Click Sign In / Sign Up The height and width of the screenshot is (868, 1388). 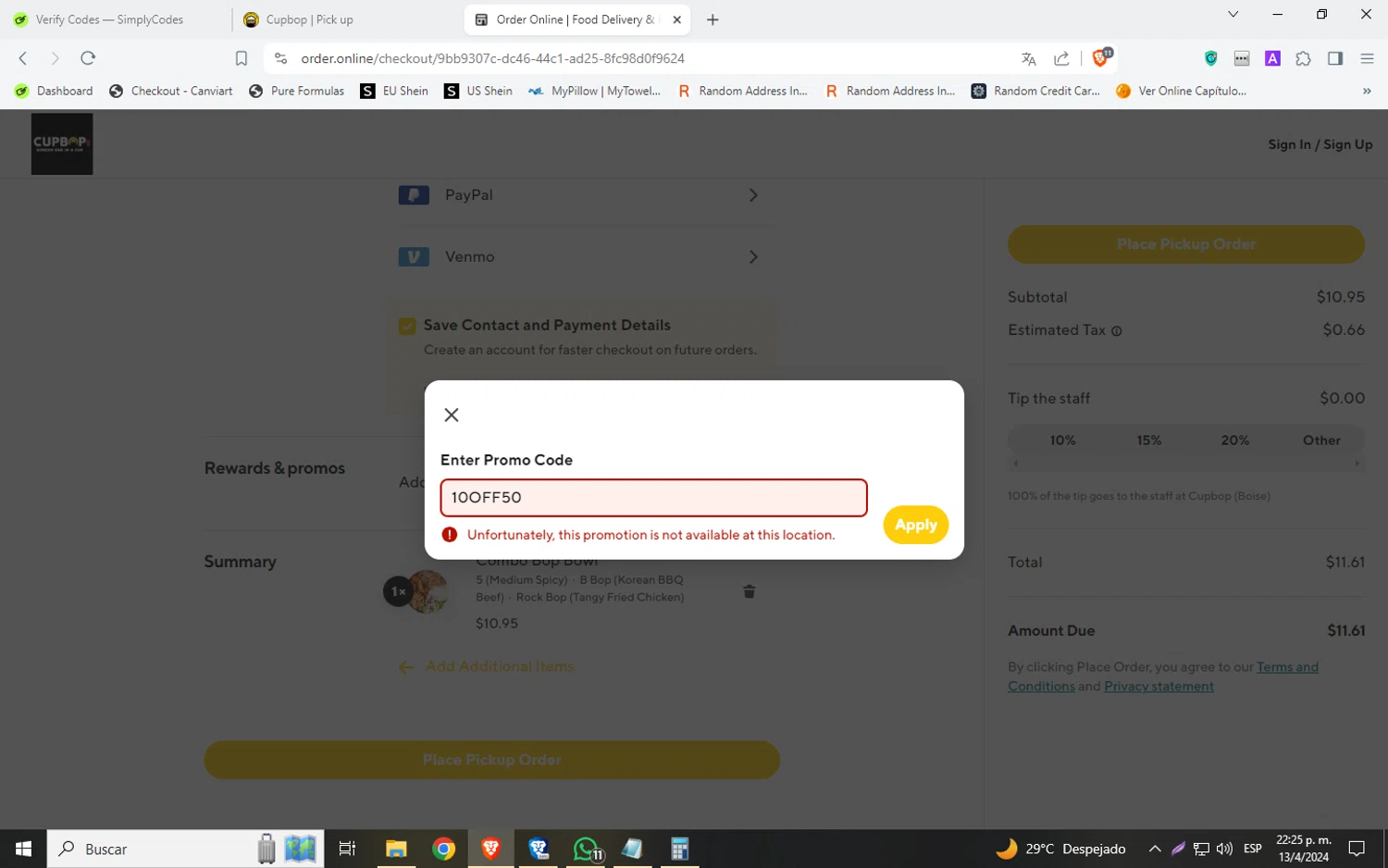point(1320,144)
